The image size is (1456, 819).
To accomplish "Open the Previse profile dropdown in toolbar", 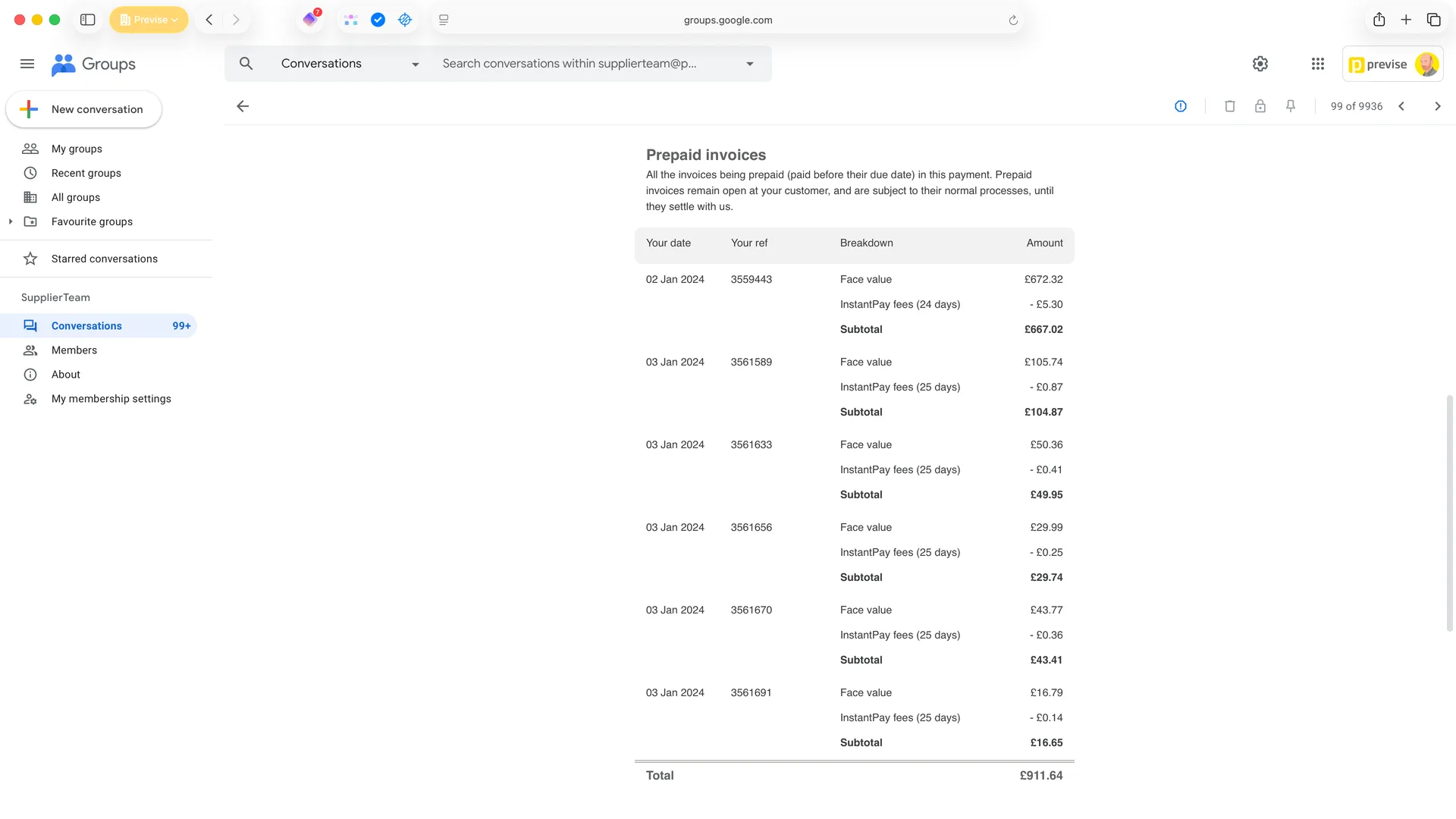I will point(149,20).
